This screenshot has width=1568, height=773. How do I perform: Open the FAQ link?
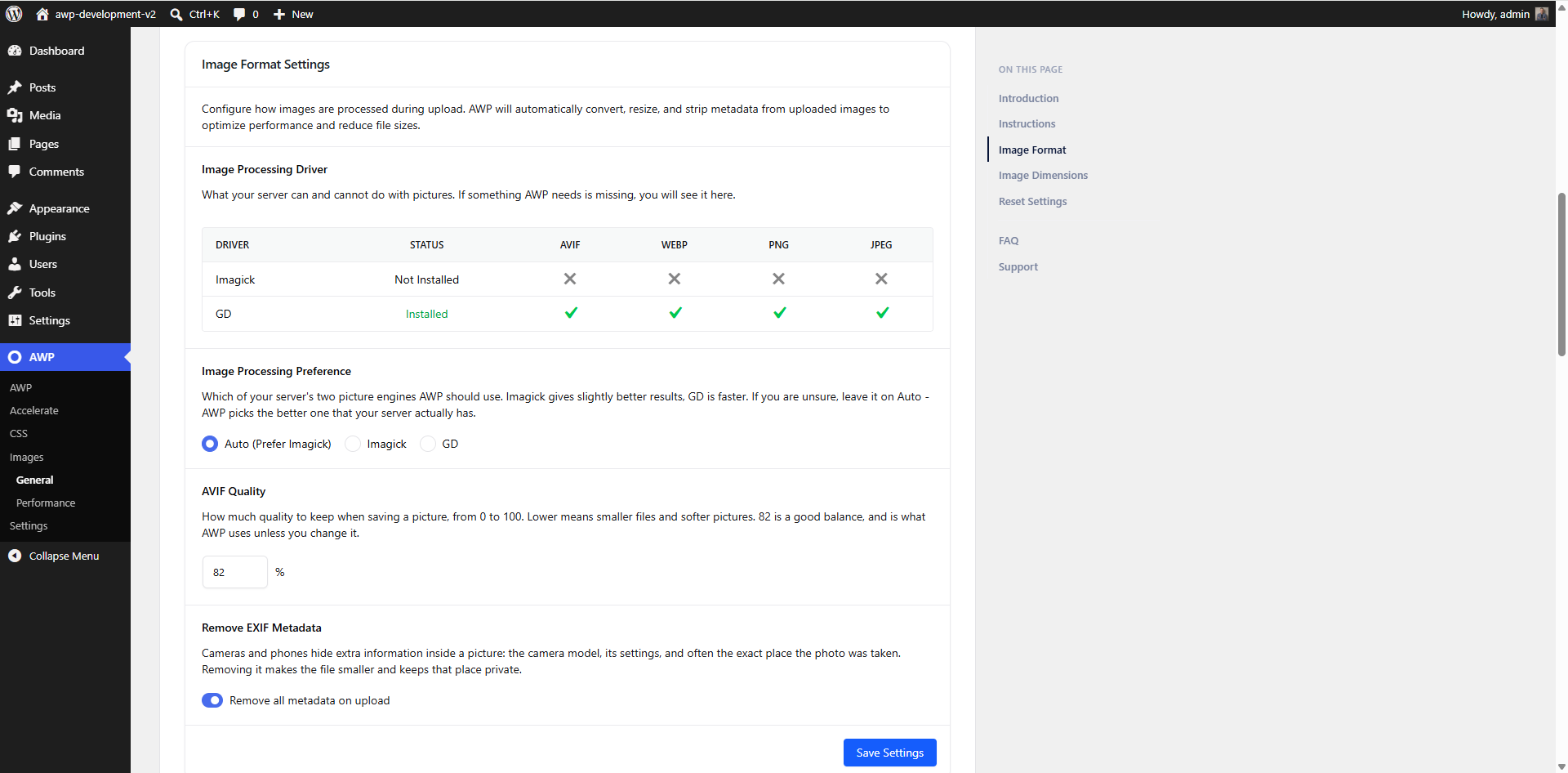[x=1009, y=240]
